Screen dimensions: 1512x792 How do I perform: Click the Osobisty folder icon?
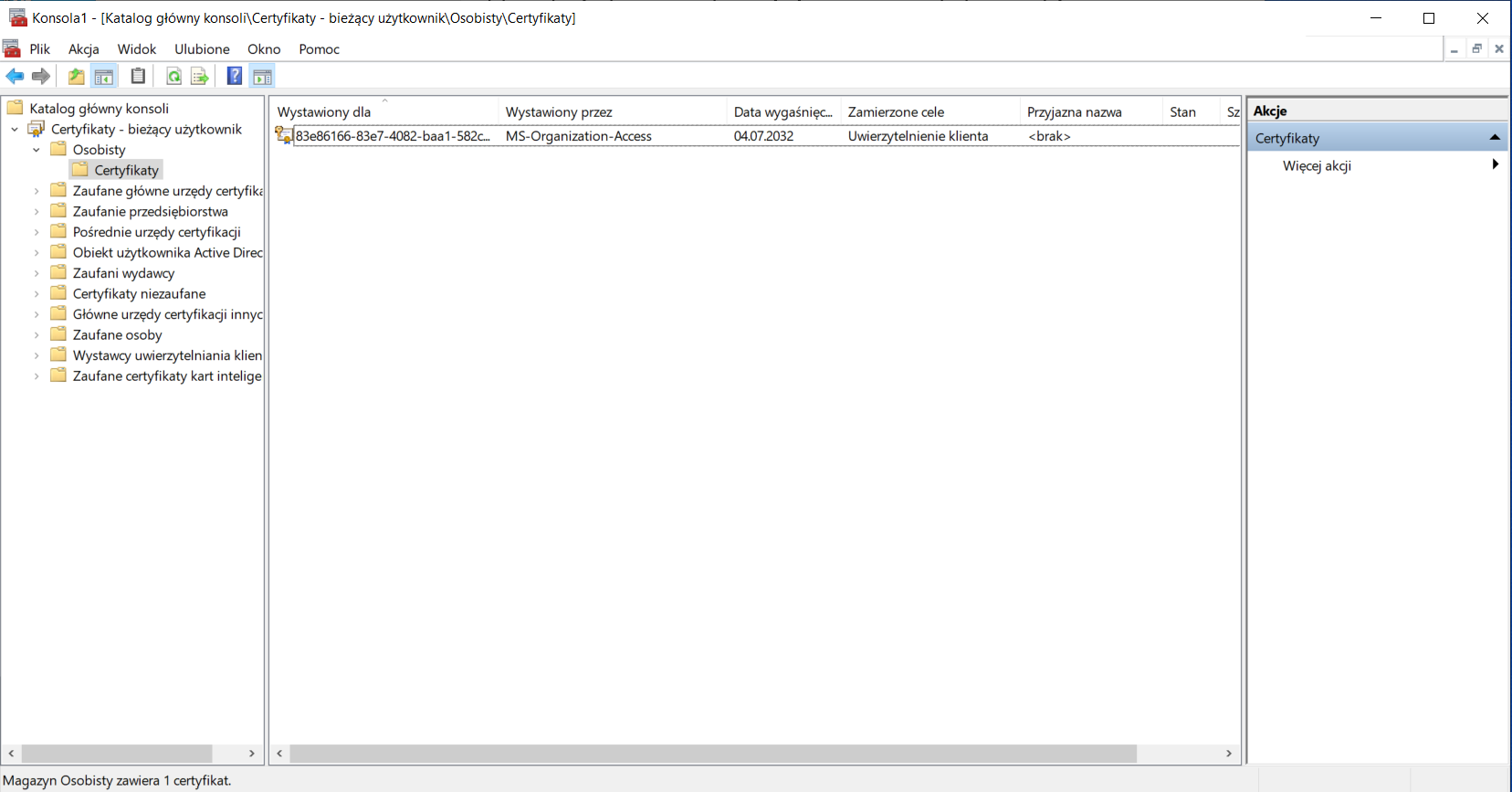(58, 149)
